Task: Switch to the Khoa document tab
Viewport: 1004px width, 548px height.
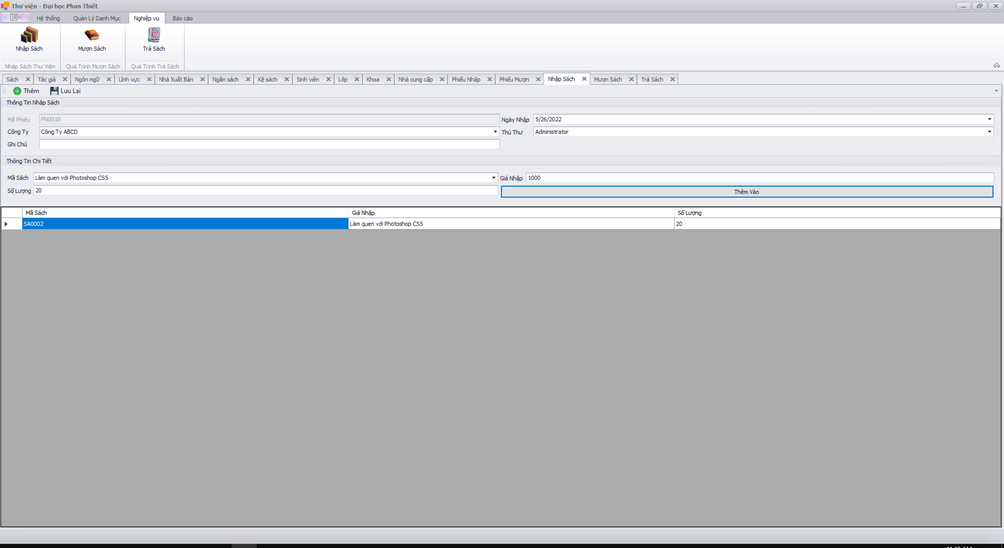Action: click(x=373, y=79)
